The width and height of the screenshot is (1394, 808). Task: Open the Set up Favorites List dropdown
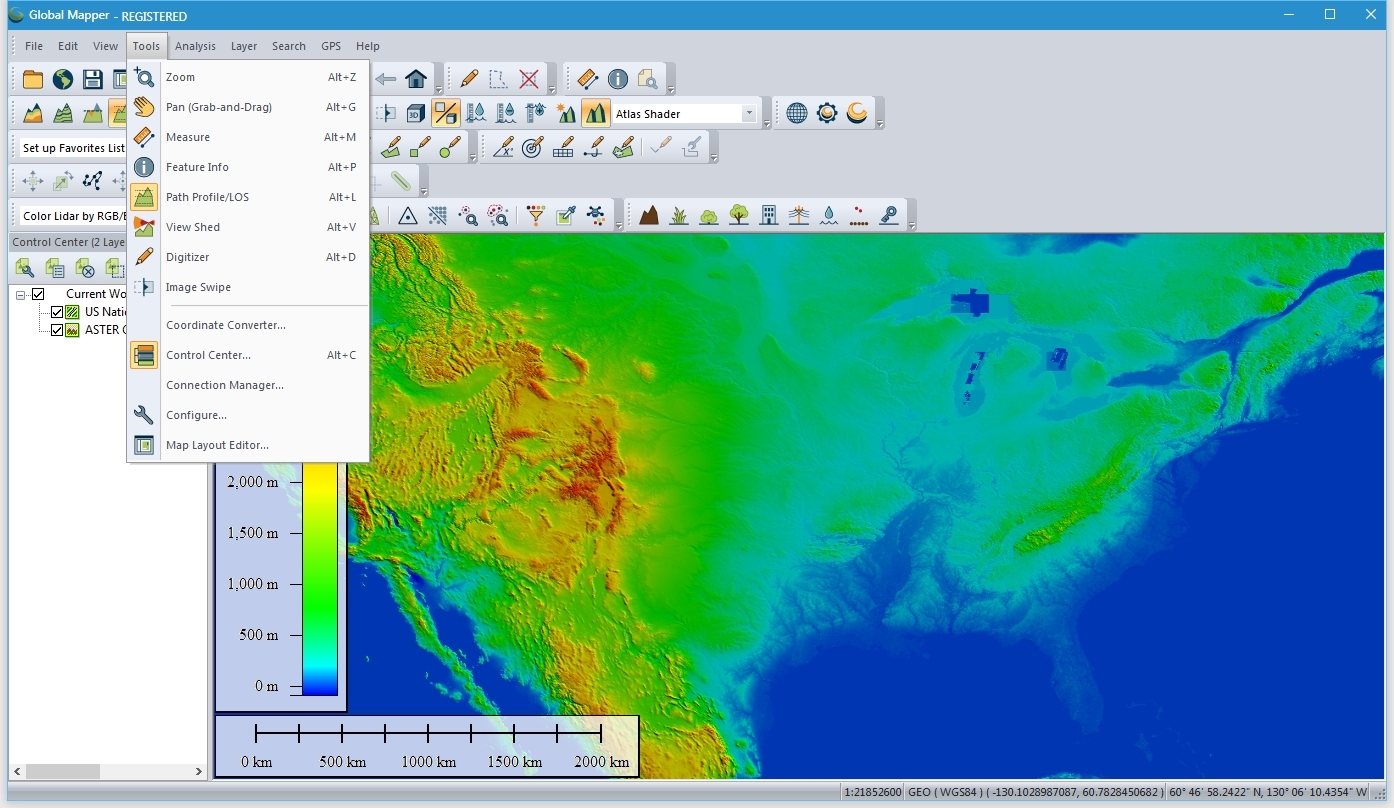[74, 148]
